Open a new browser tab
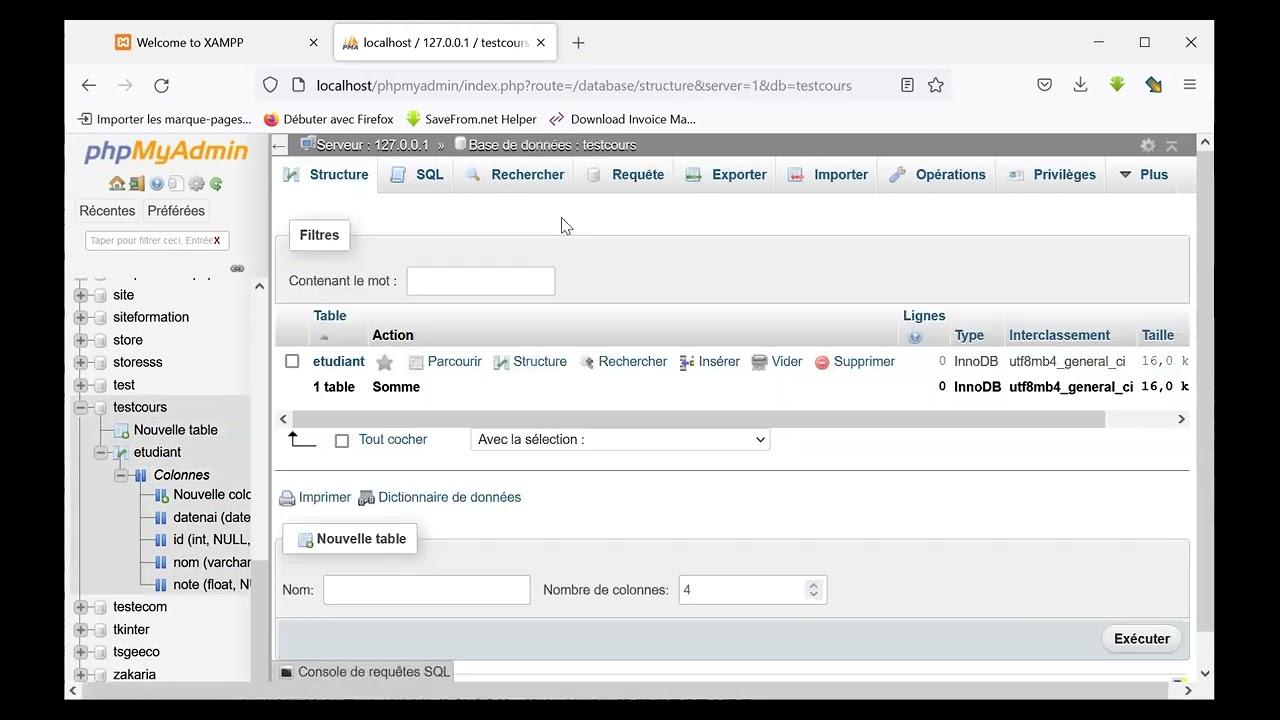Screen dimensions: 1280x720 [x=578, y=43]
